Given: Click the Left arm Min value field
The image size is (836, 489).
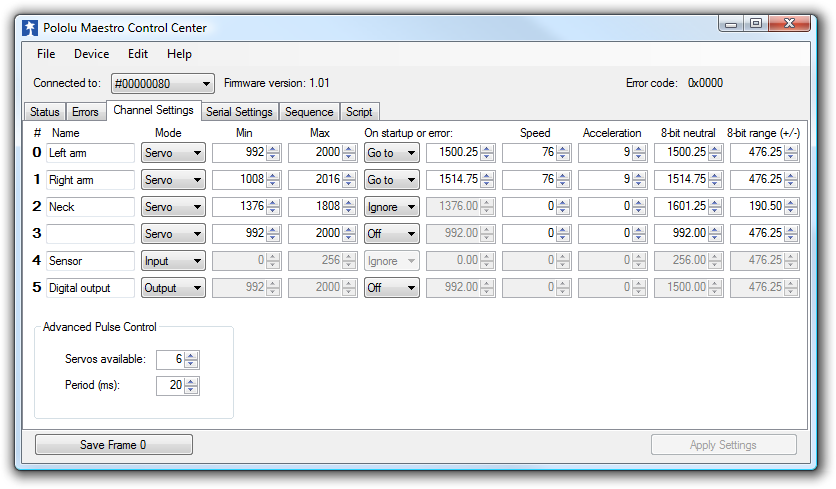Looking at the screenshot, I should (x=238, y=153).
